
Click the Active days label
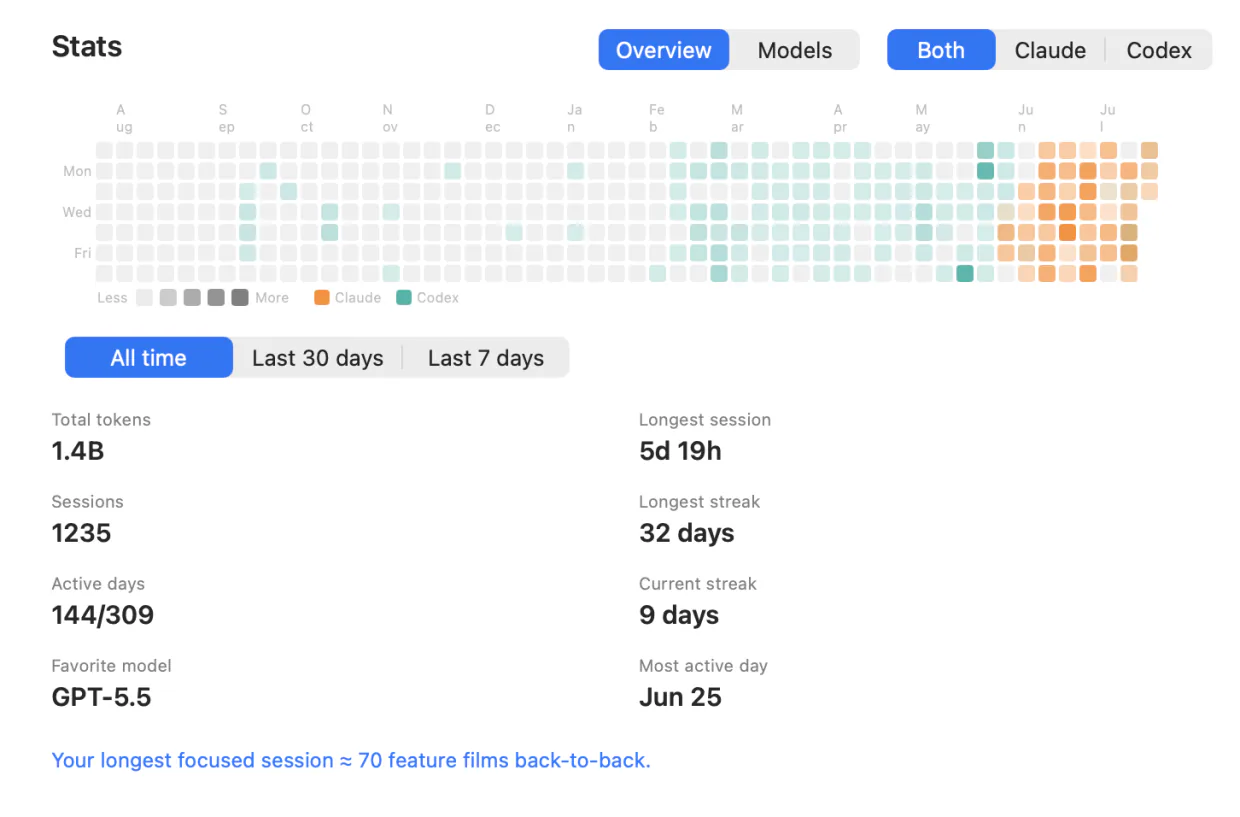tap(98, 584)
